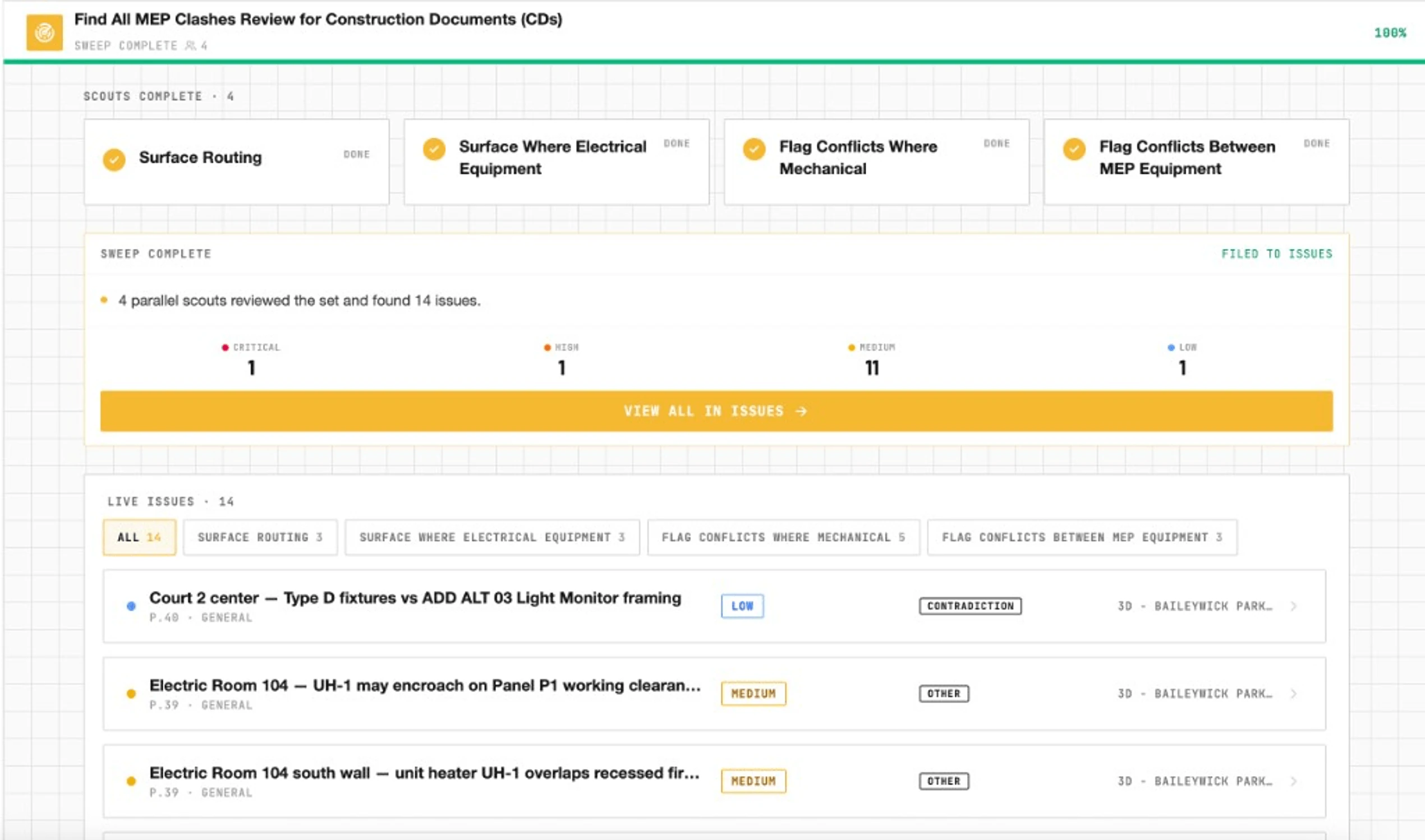This screenshot has height=840, width=1425.
Task: Open the Surface Routing scout card
Action: pyautogui.click(x=237, y=161)
